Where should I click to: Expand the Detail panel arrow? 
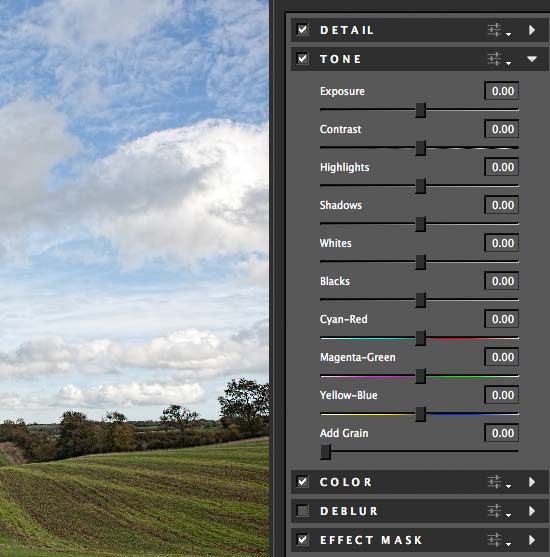532,30
